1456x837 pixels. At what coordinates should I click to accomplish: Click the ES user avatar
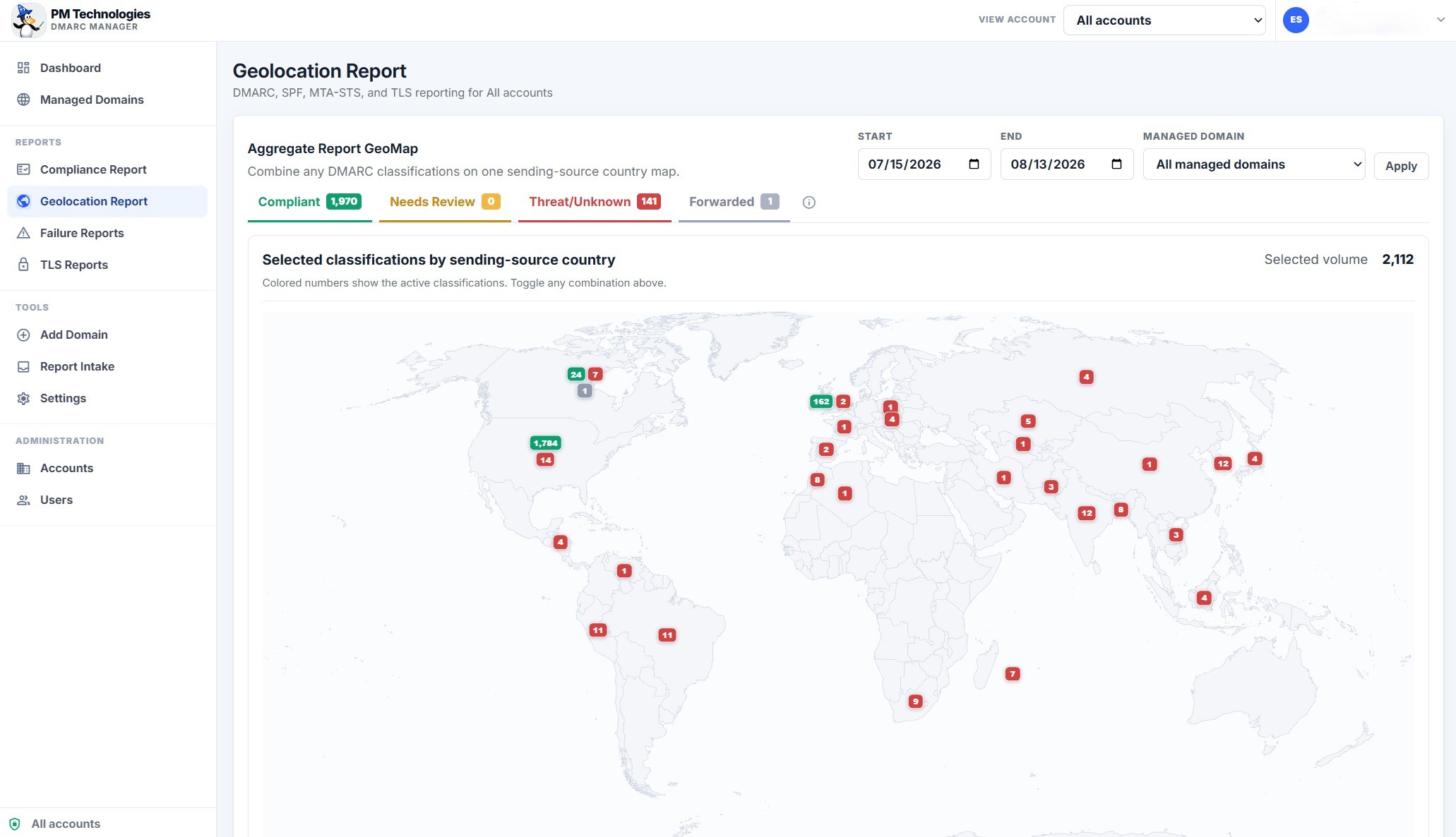tap(1296, 20)
